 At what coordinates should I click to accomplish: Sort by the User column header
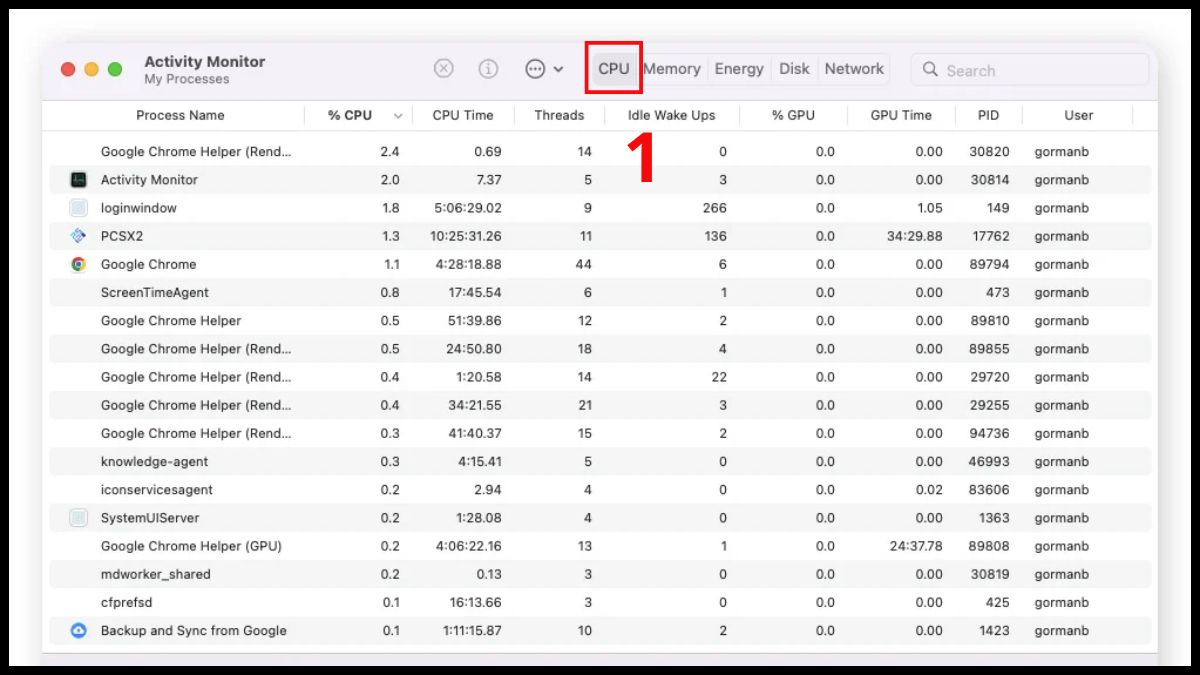coord(1078,115)
